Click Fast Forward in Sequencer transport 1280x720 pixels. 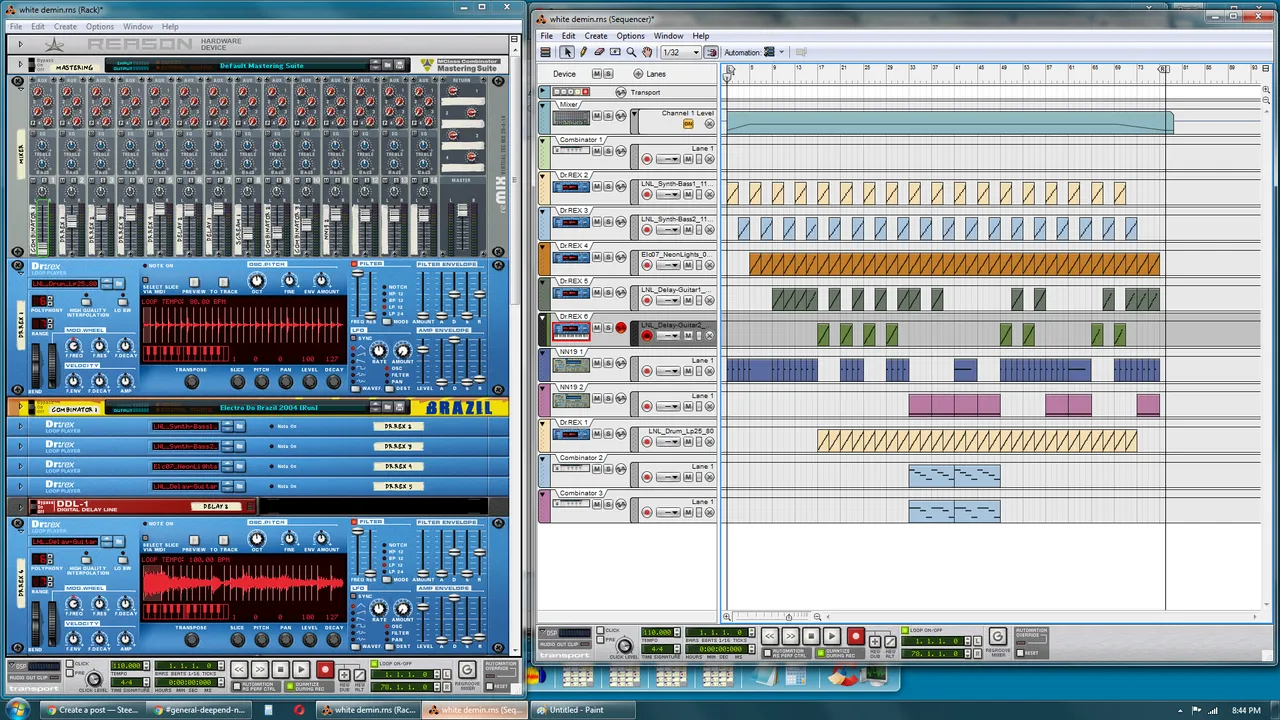[790, 637]
